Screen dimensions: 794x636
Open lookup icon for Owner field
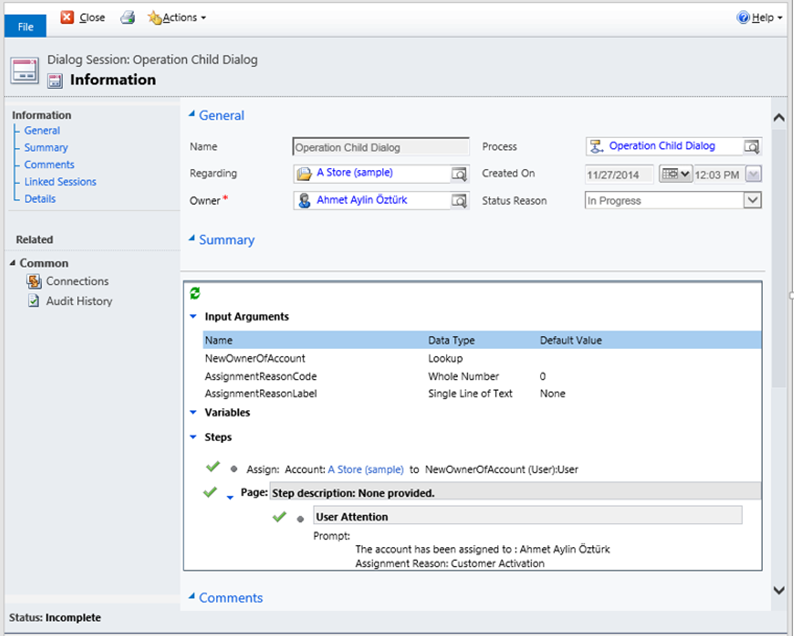[459, 201]
